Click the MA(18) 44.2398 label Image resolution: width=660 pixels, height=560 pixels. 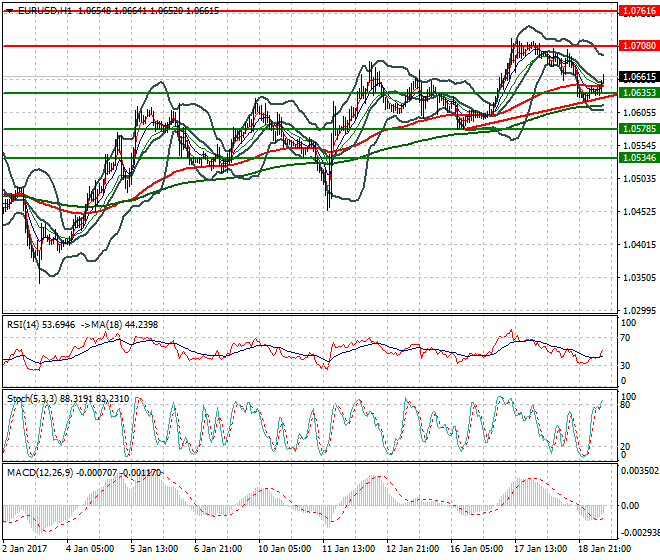click(123, 325)
